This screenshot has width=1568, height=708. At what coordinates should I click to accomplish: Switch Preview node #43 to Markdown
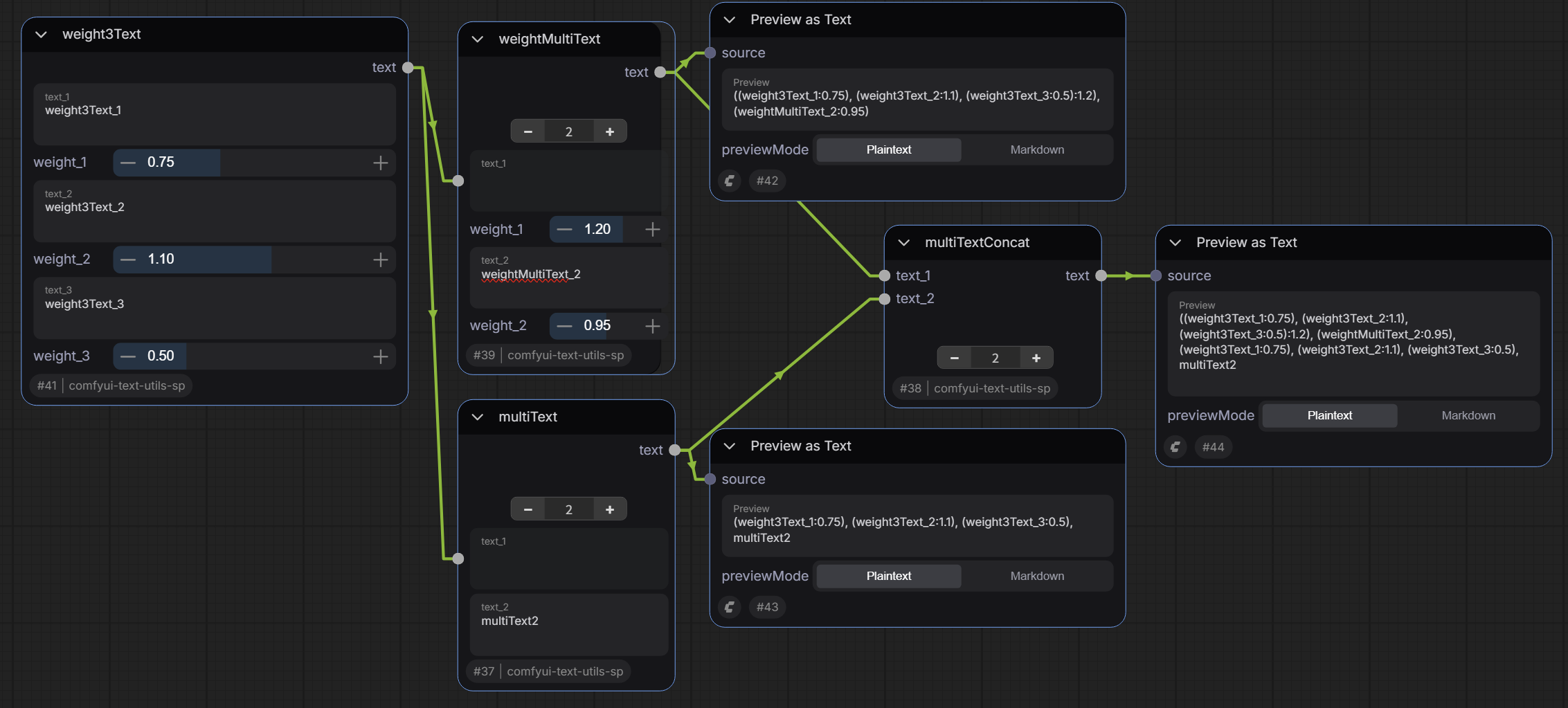coord(1036,576)
